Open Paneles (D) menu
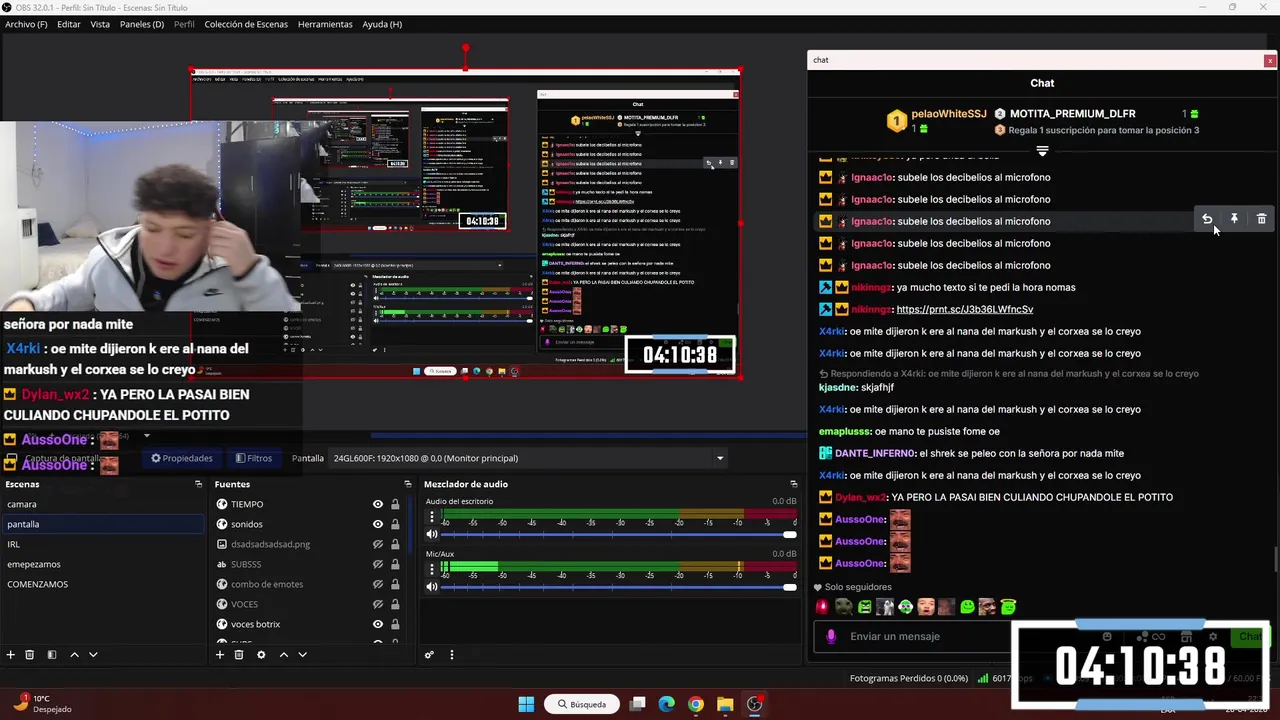1280x720 pixels. click(142, 24)
